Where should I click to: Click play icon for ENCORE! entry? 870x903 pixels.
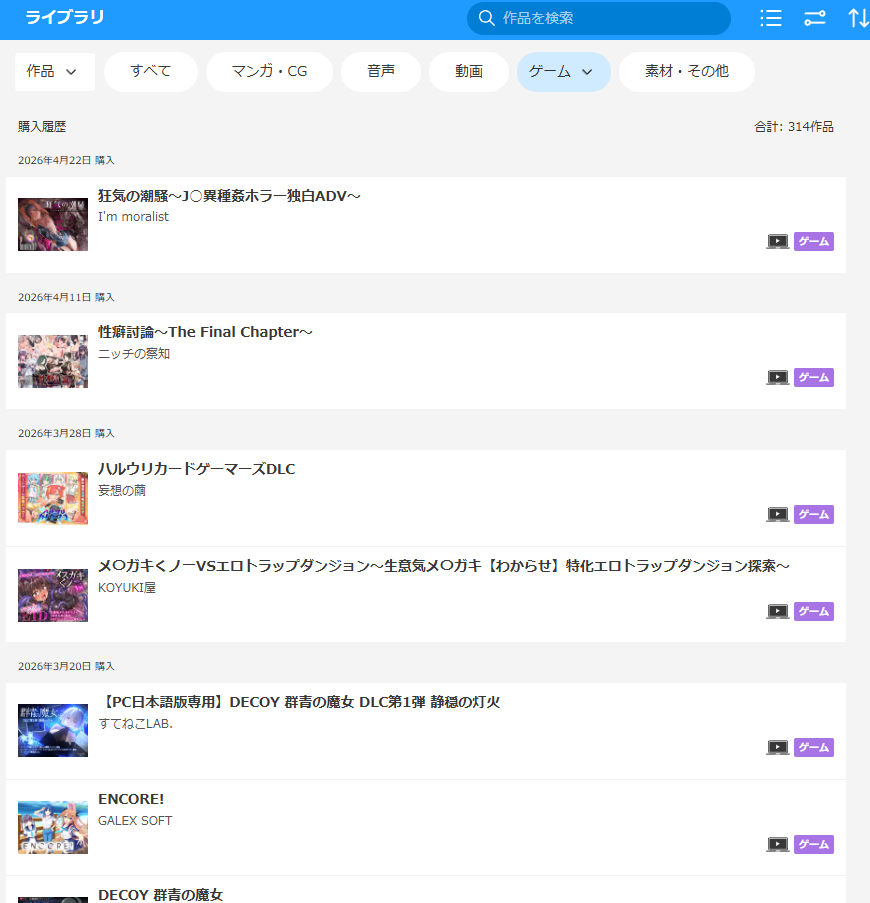(x=777, y=844)
